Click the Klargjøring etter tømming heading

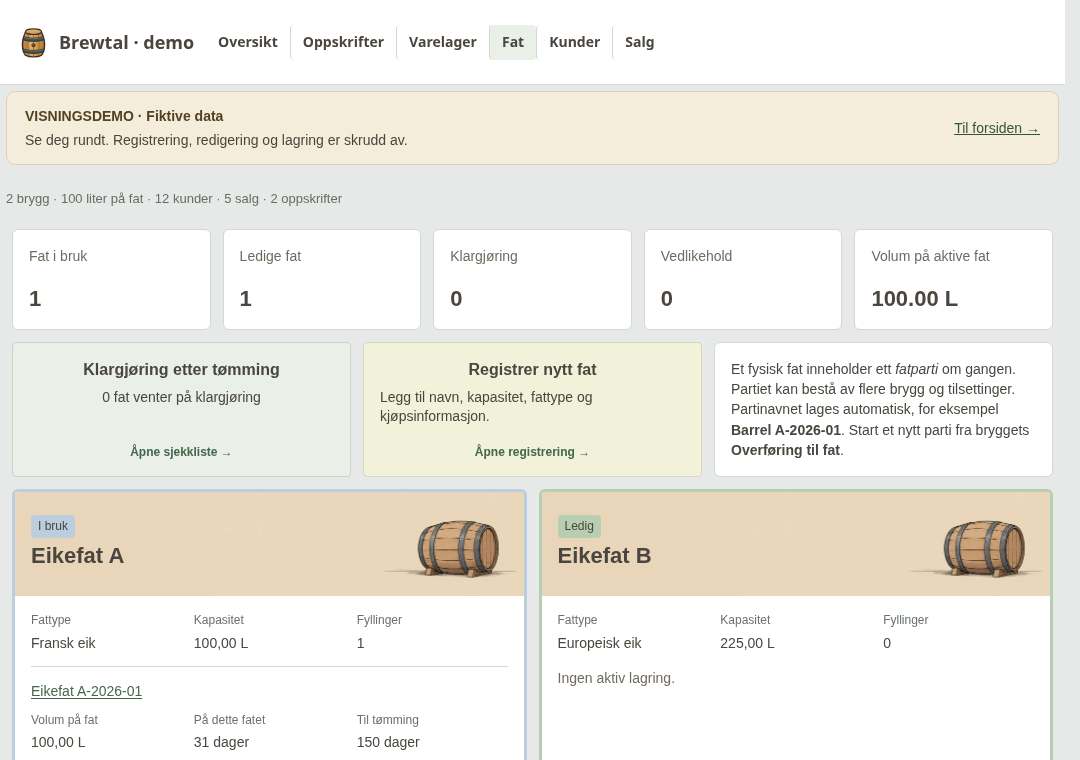coord(181,369)
